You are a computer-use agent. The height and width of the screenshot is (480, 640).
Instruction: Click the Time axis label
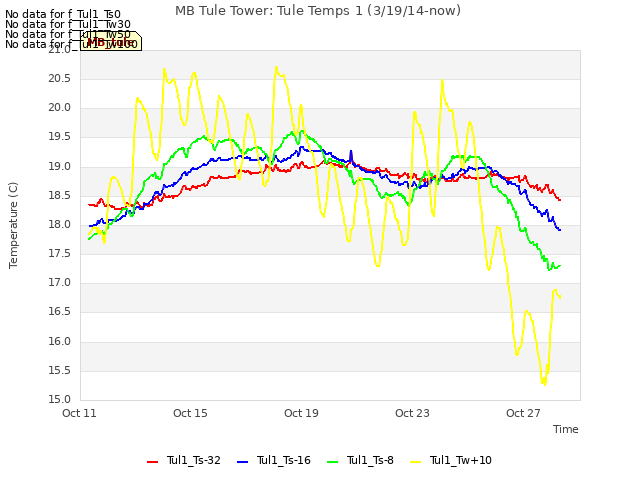(x=566, y=429)
